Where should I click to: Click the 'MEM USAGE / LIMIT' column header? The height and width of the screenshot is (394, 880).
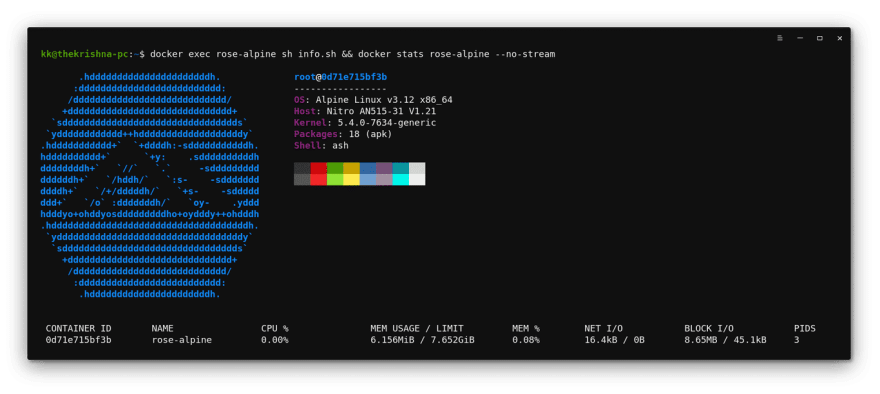pos(417,328)
